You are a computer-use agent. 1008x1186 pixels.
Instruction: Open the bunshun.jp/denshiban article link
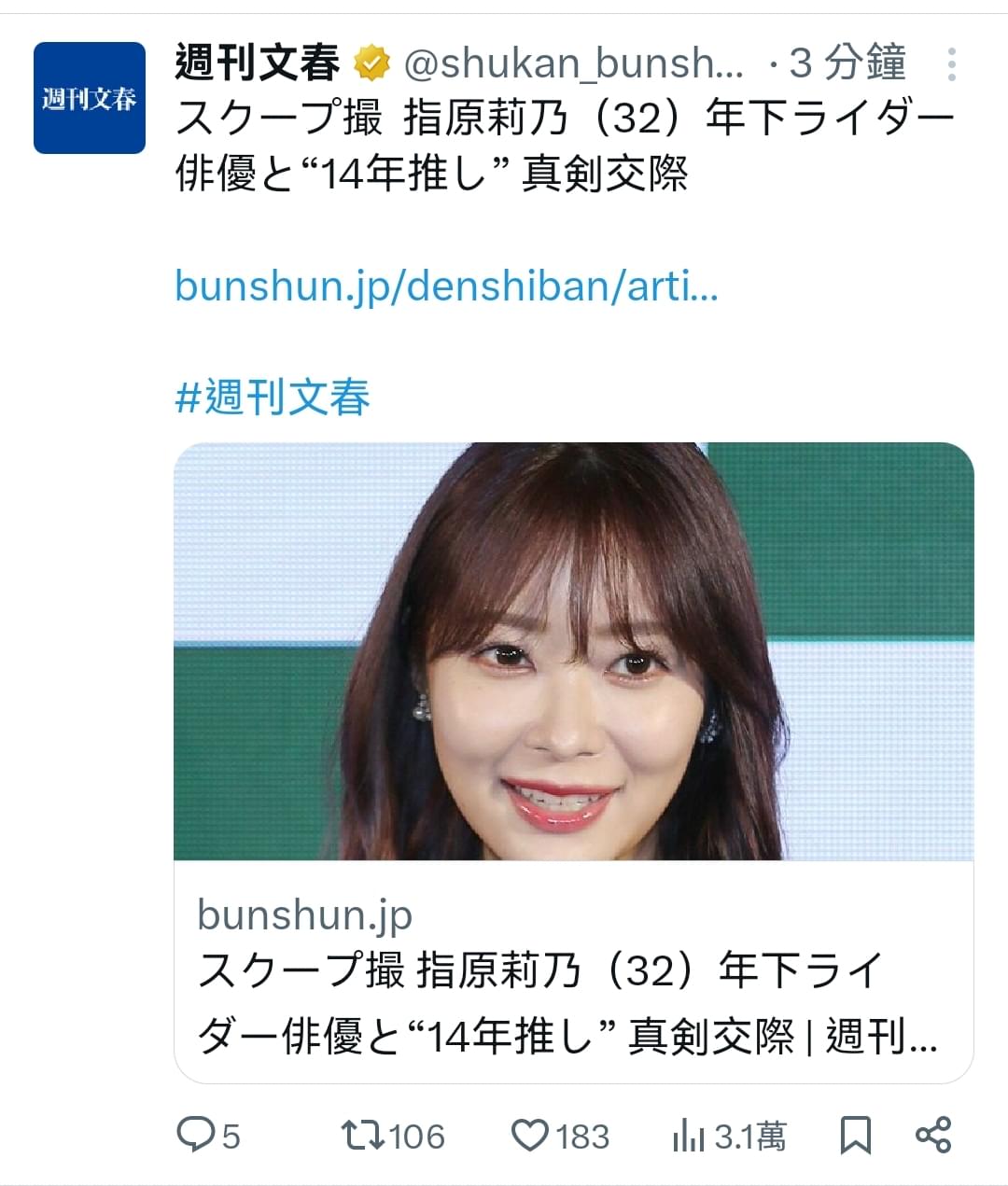[x=446, y=286]
